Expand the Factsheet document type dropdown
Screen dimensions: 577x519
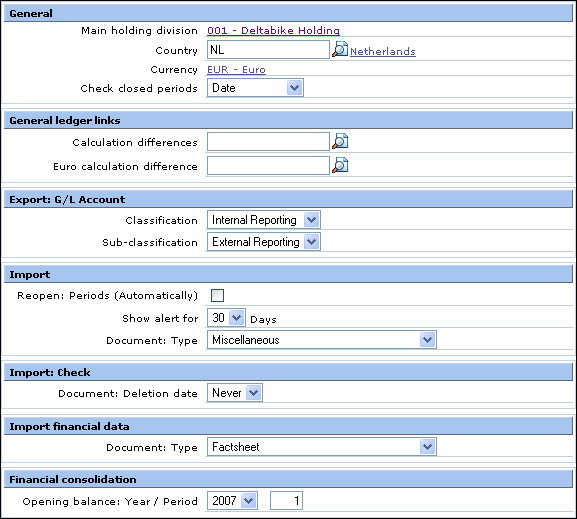[x=322, y=447]
